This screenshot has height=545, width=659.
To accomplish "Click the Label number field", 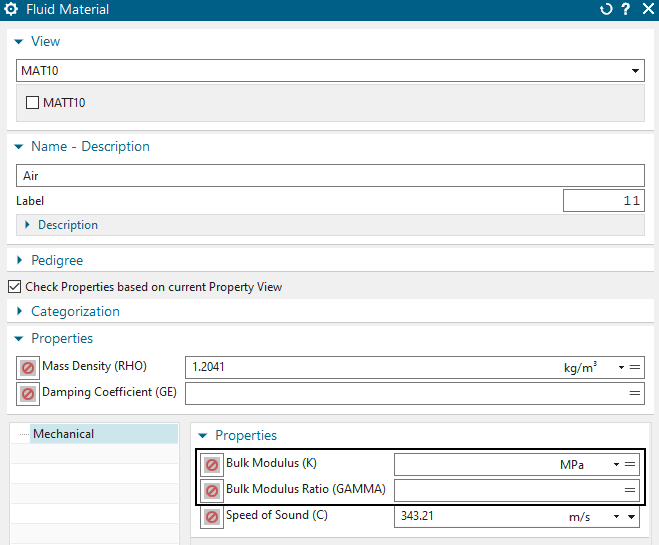I will [x=603, y=201].
